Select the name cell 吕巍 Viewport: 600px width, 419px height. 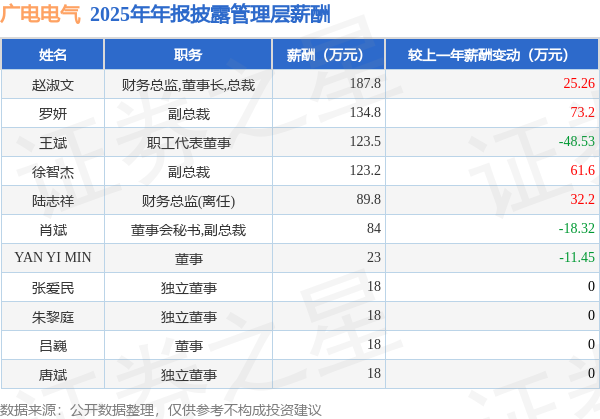[x=53, y=346]
